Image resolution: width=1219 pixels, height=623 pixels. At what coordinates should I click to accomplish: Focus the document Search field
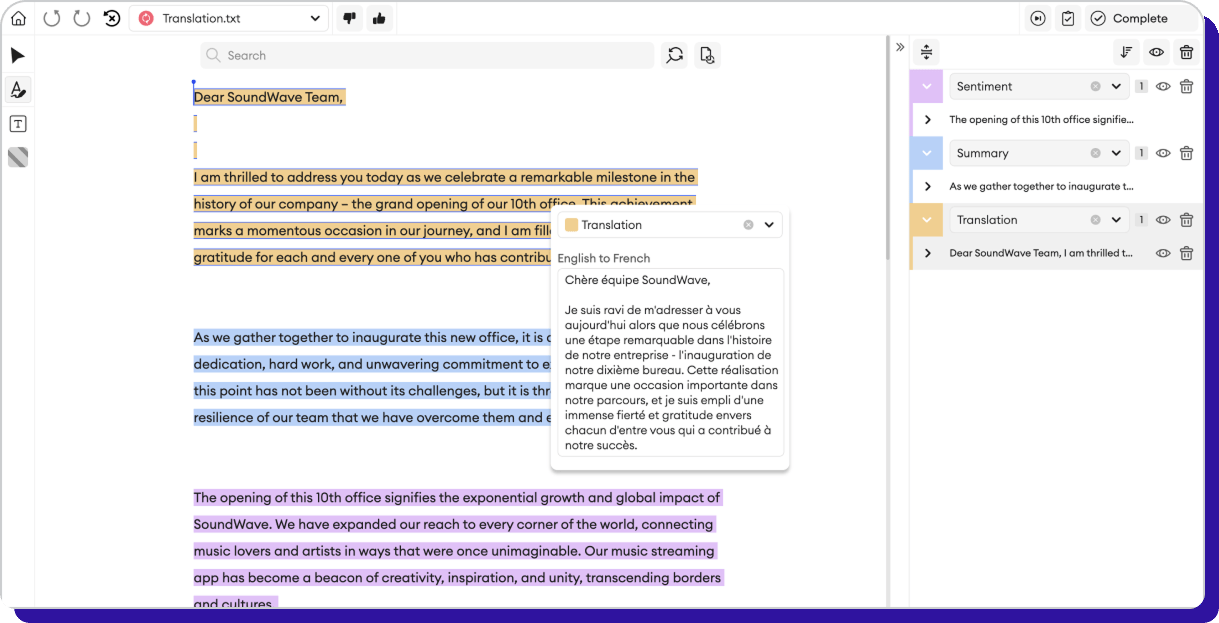[427, 55]
